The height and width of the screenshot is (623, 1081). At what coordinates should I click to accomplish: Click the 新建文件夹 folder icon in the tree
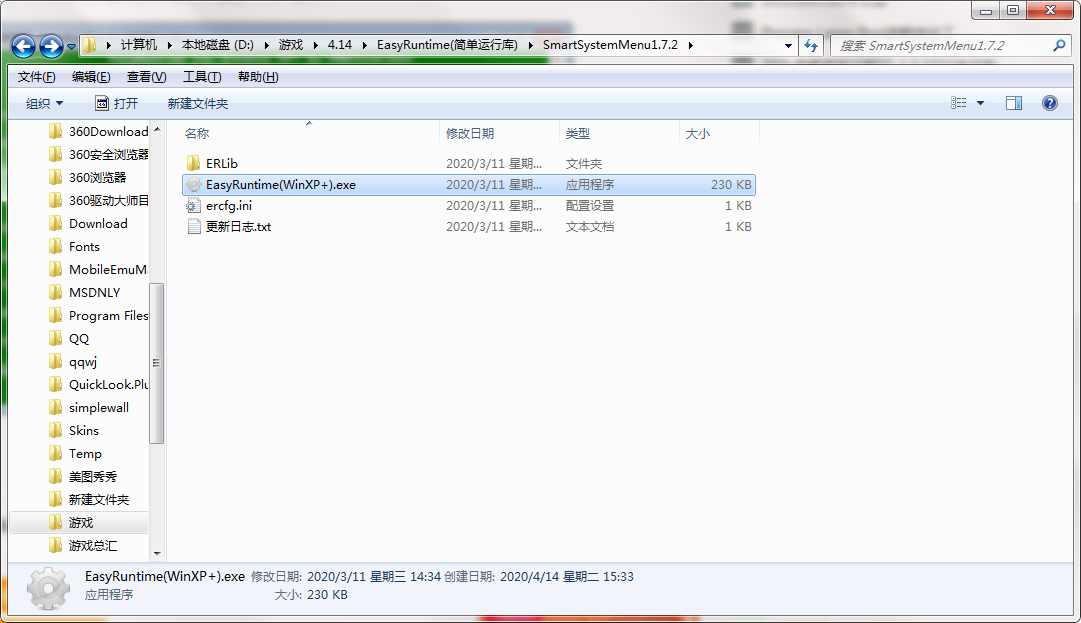tap(56, 500)
